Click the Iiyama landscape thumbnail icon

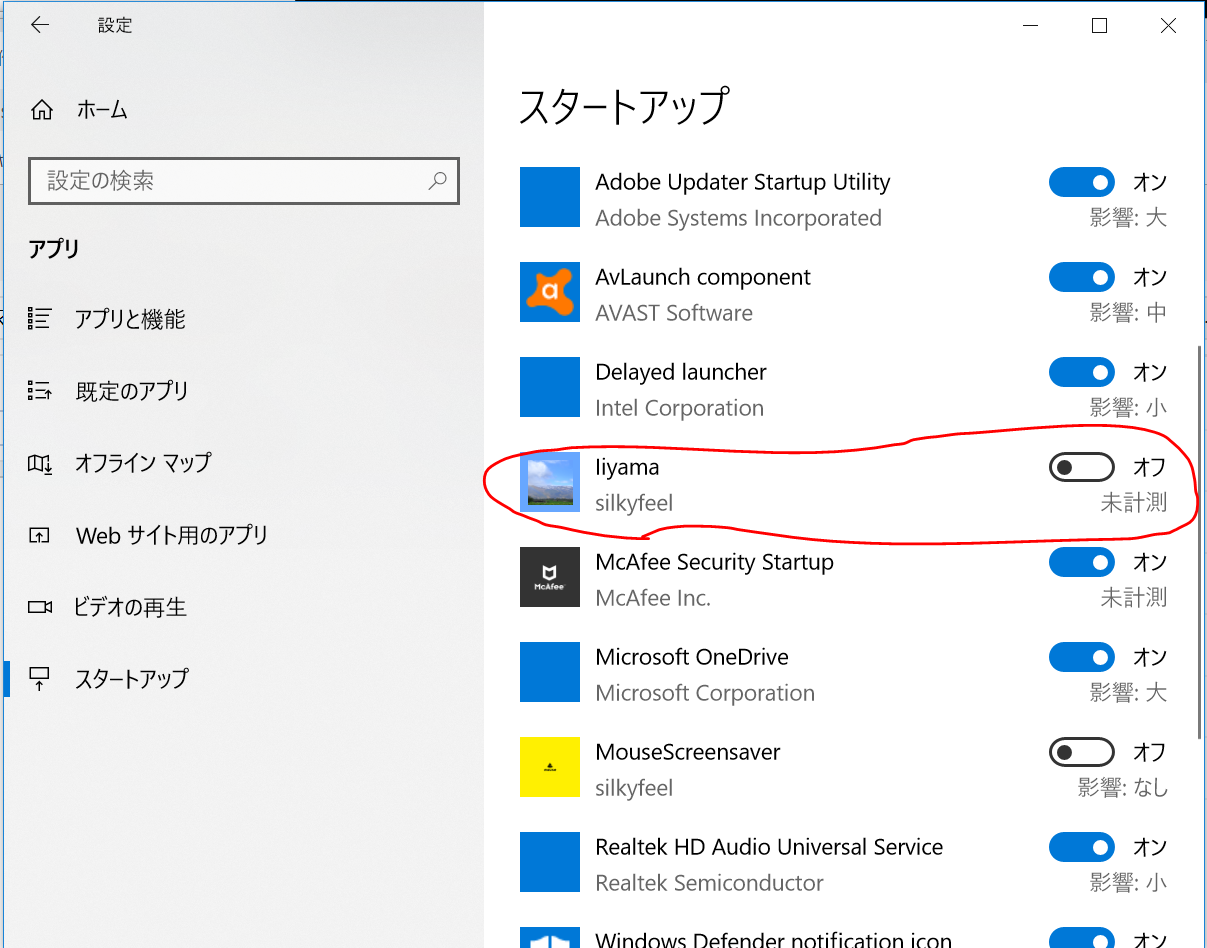(550, 482)
